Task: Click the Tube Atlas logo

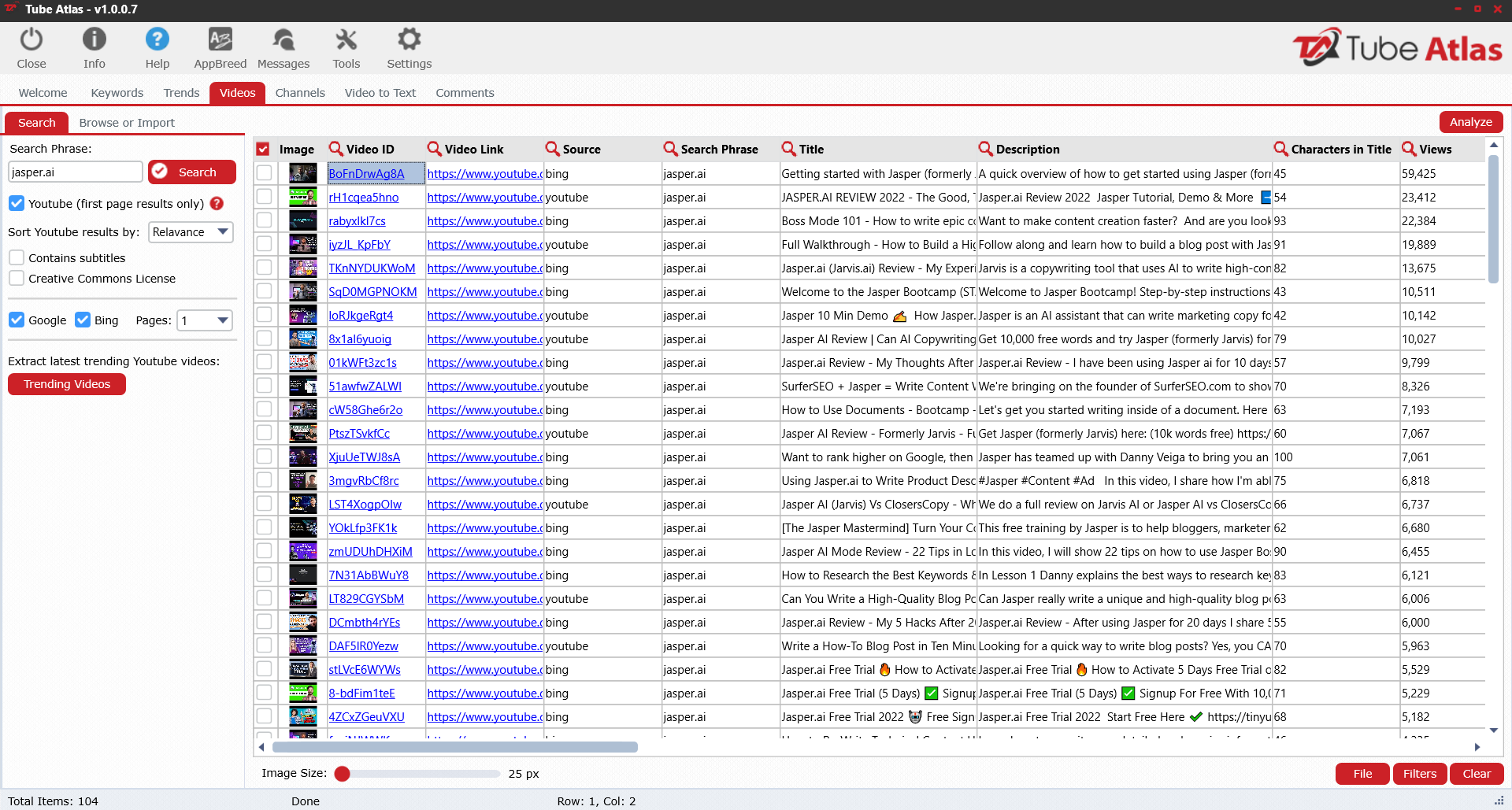Action: point(1398,49)
